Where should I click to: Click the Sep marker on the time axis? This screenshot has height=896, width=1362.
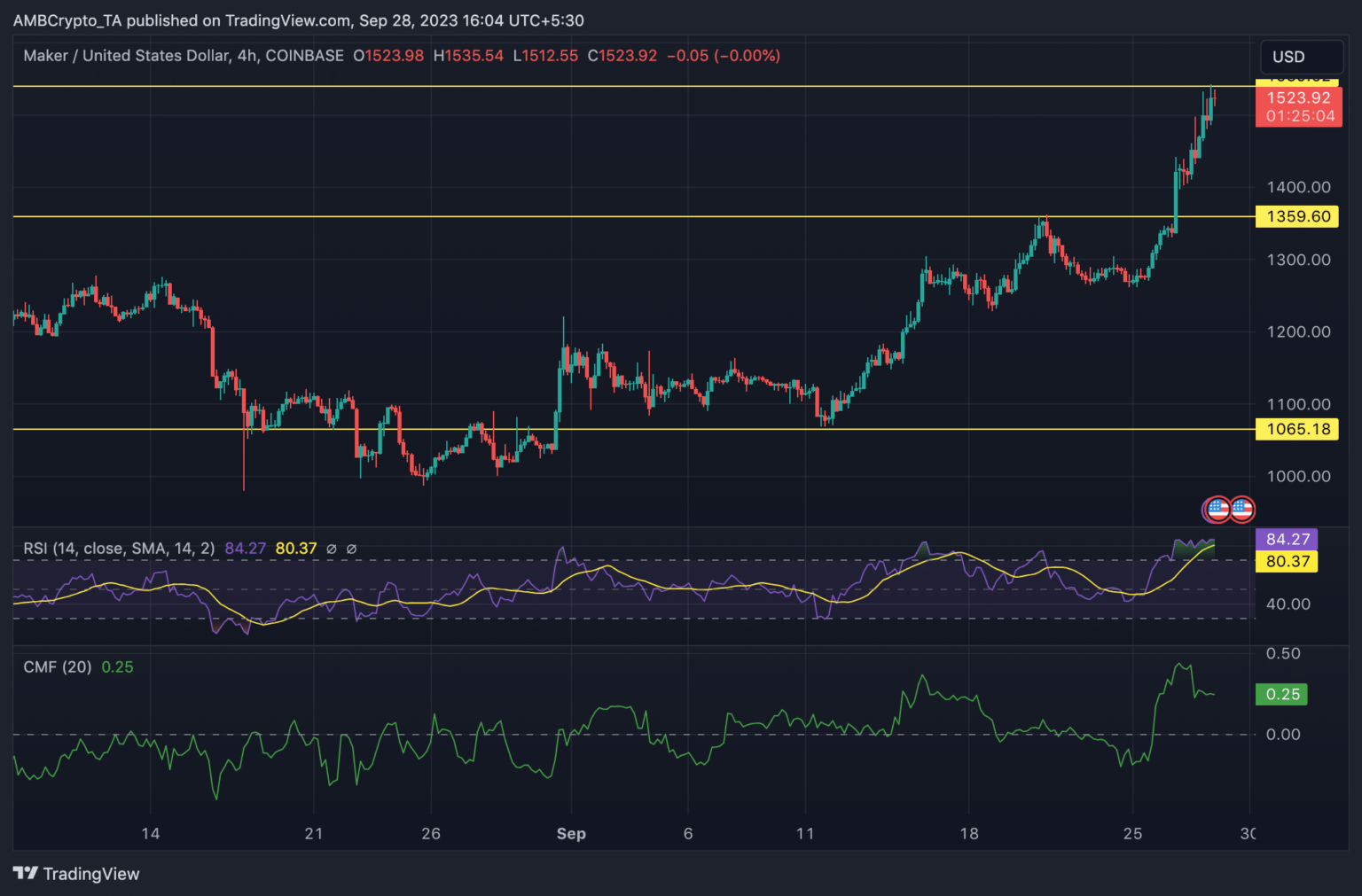tap(571, 834)
